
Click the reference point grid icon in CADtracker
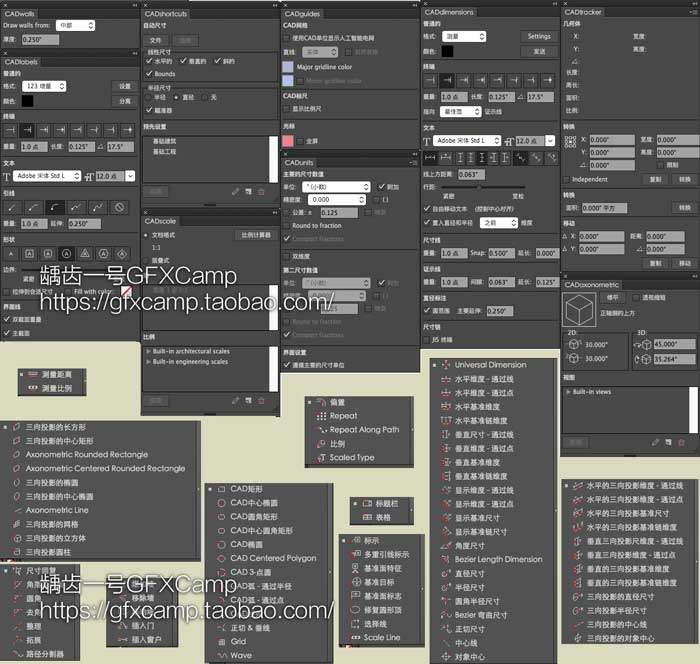tap(571, 142)
